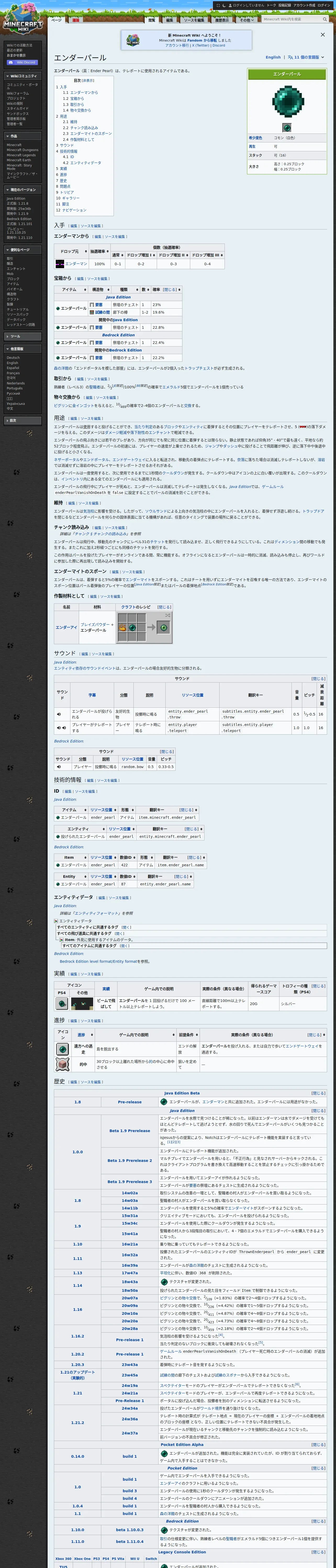Click the Minecraft Wiki icon in welcome banner

(x=132, y=40)
